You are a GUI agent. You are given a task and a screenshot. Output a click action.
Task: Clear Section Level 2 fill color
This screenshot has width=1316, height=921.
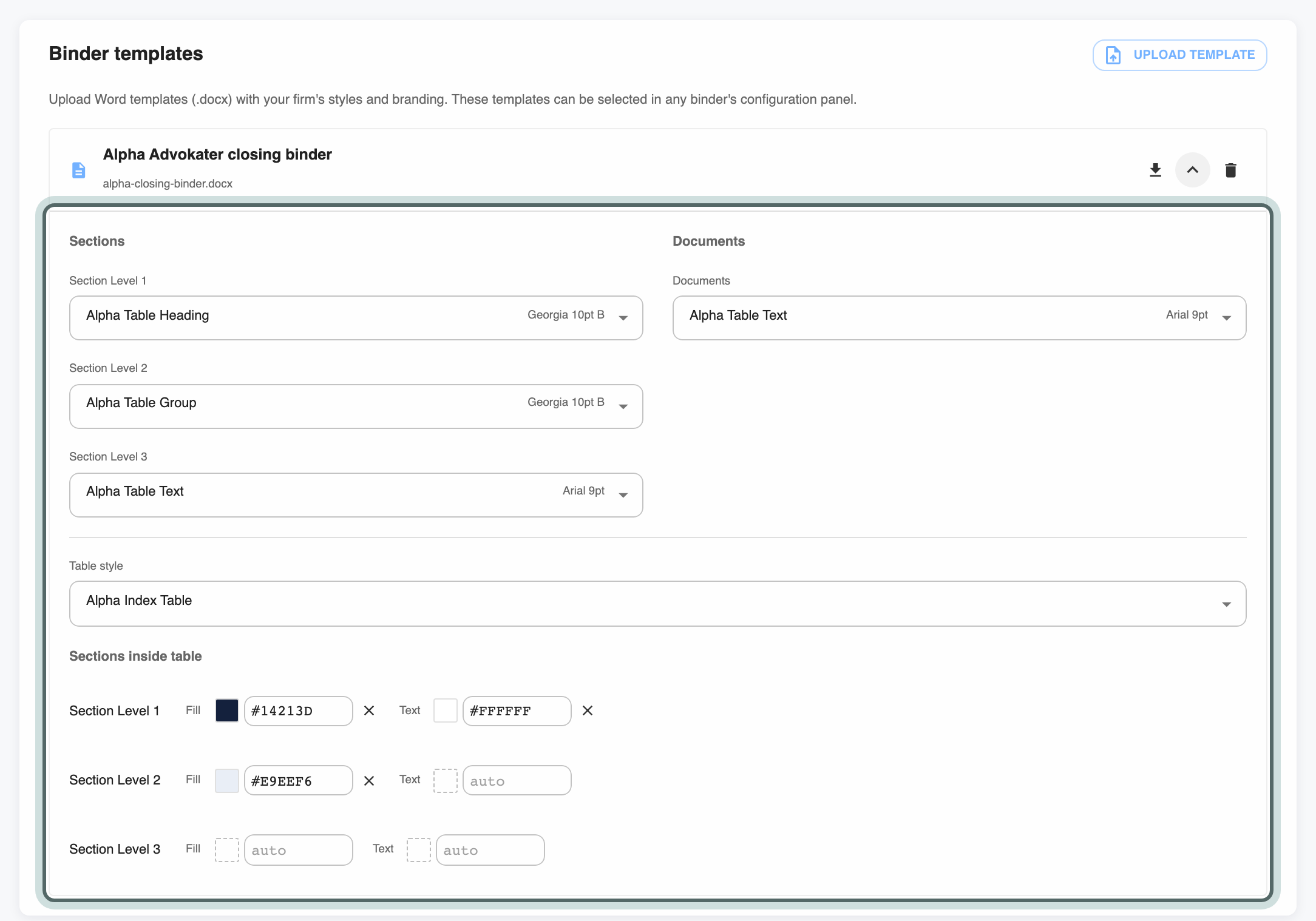pyautogui.click(x=369, y=781)
